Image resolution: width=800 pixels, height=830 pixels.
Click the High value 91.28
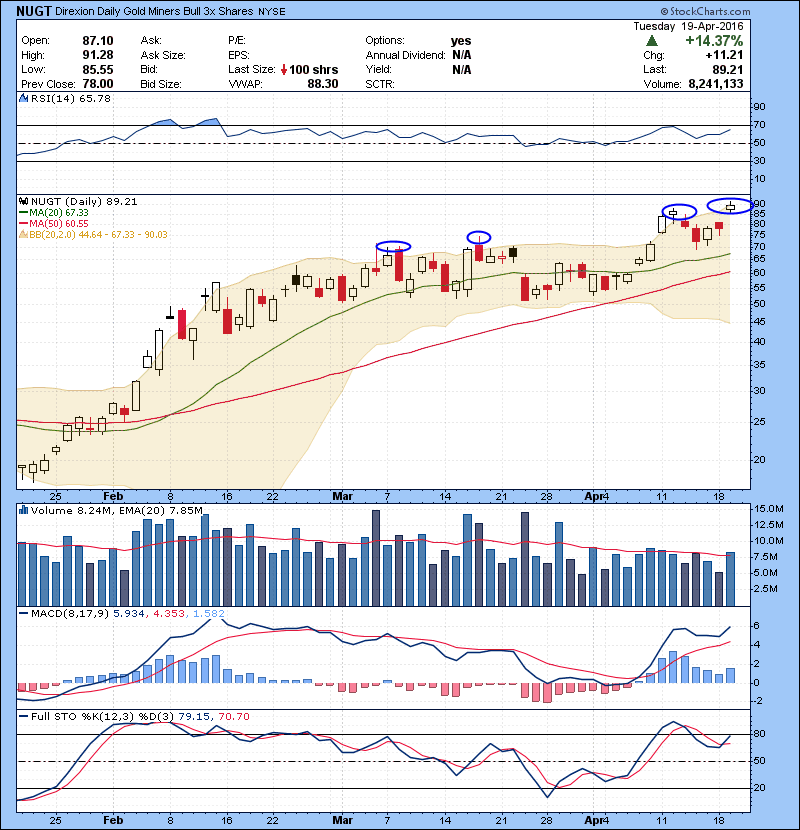(98, 55)
